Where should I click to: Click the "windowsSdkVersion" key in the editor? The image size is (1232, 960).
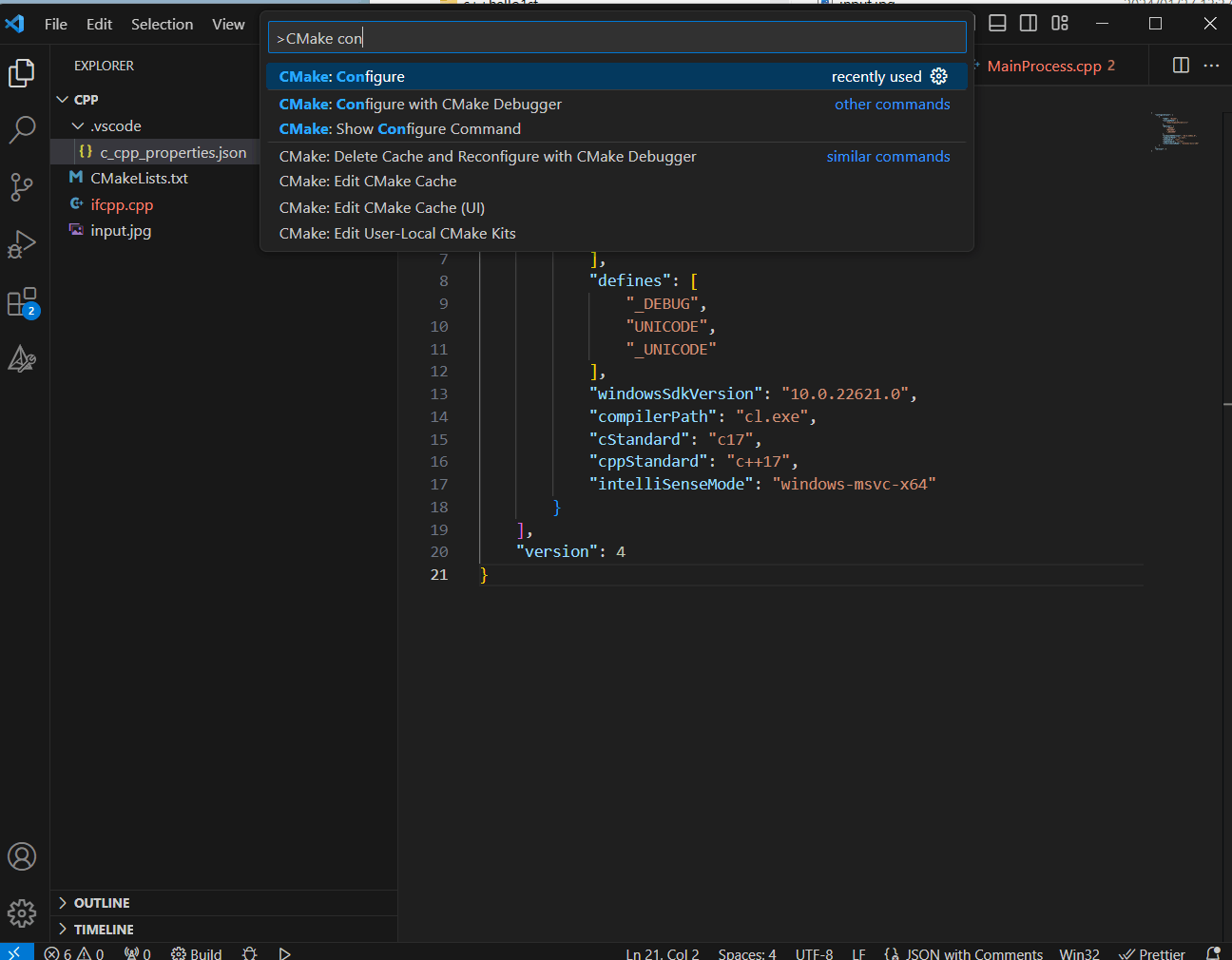coord(677,394)
